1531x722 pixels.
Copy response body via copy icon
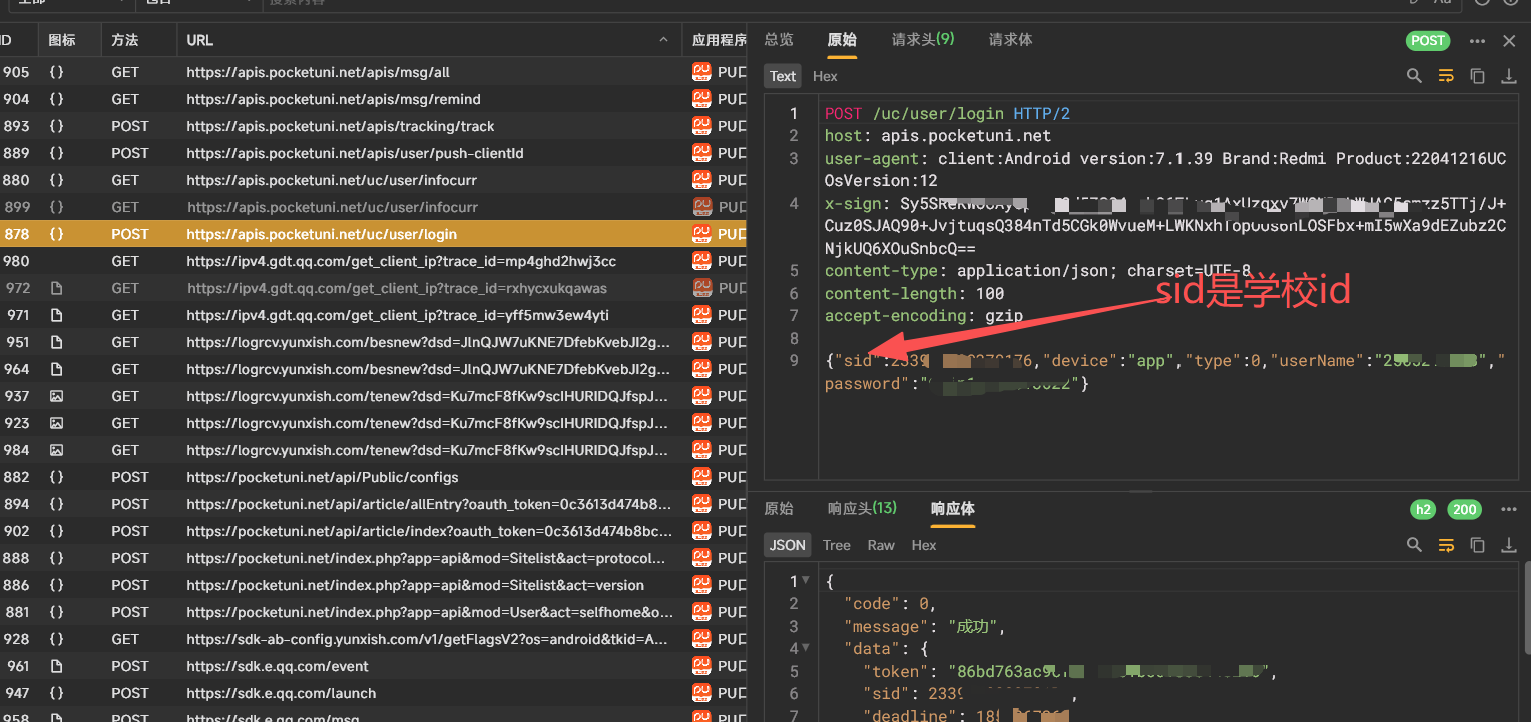(1477, 545)
